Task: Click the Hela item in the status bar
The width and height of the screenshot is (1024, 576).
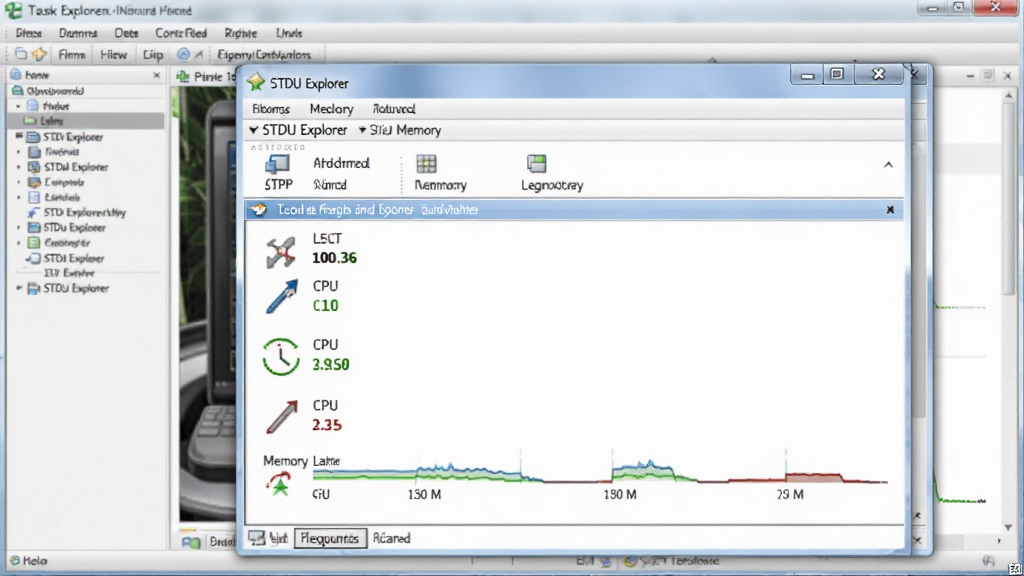Action: coord(29,560)
